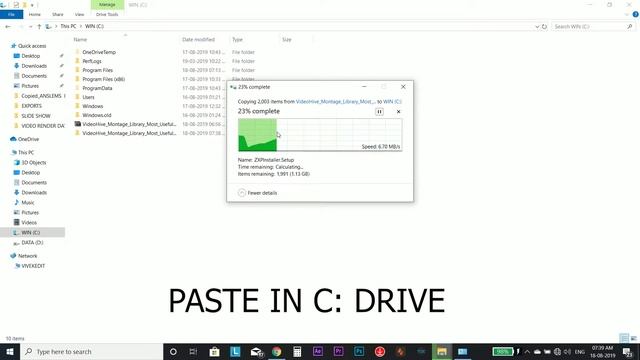This screenshot has width=640, height=360.
Task: Click This PC in the address bar
Action: tap(68, 26)
